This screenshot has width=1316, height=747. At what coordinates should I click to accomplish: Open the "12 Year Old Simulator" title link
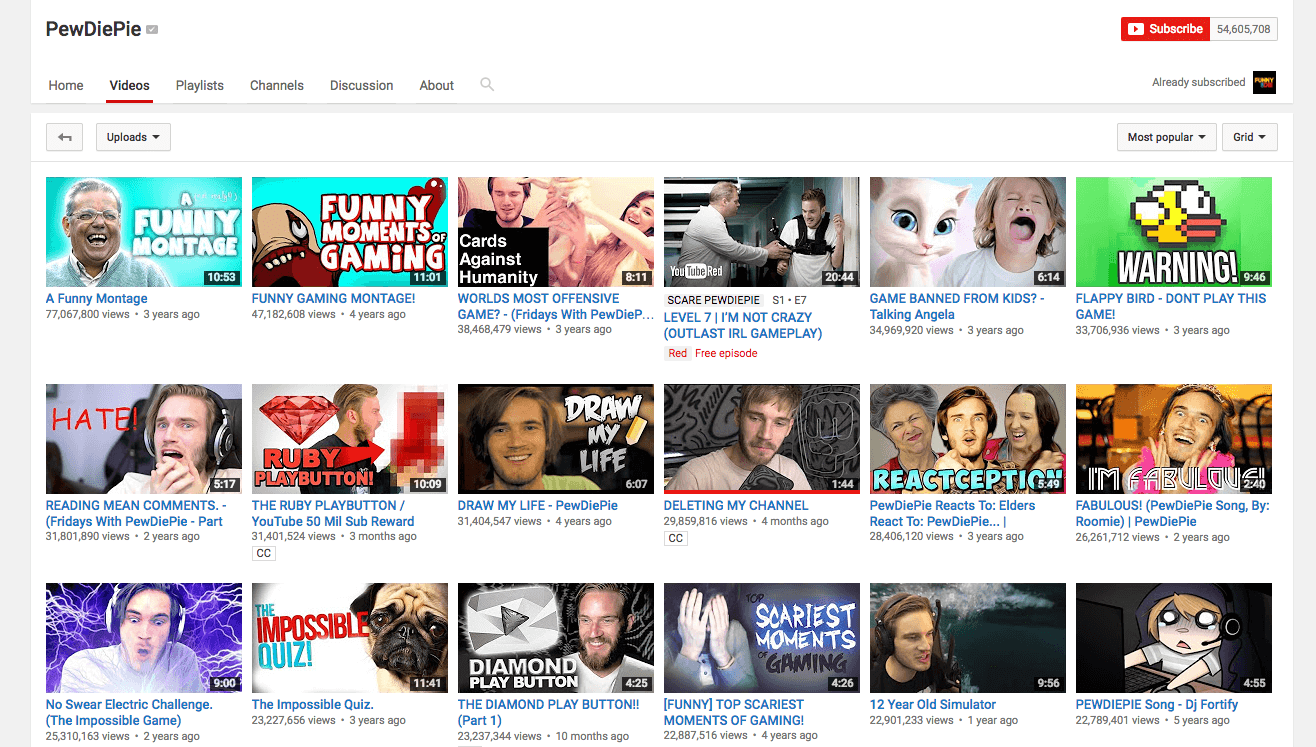coord(933,704)
